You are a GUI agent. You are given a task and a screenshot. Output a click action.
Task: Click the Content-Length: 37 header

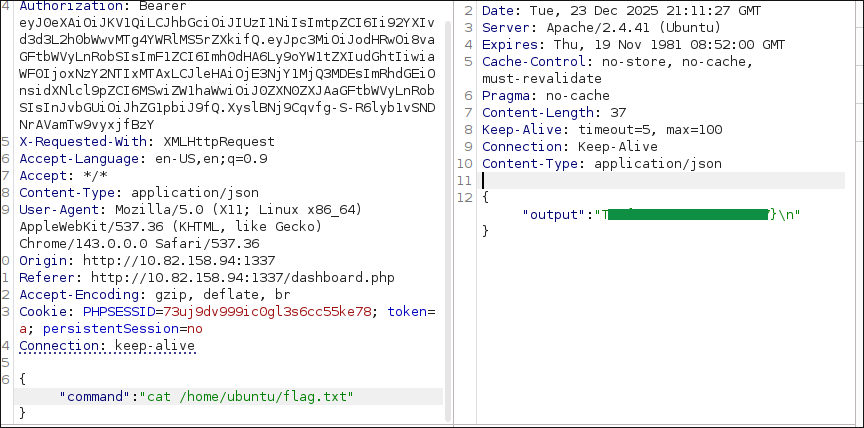pos(554,112)
